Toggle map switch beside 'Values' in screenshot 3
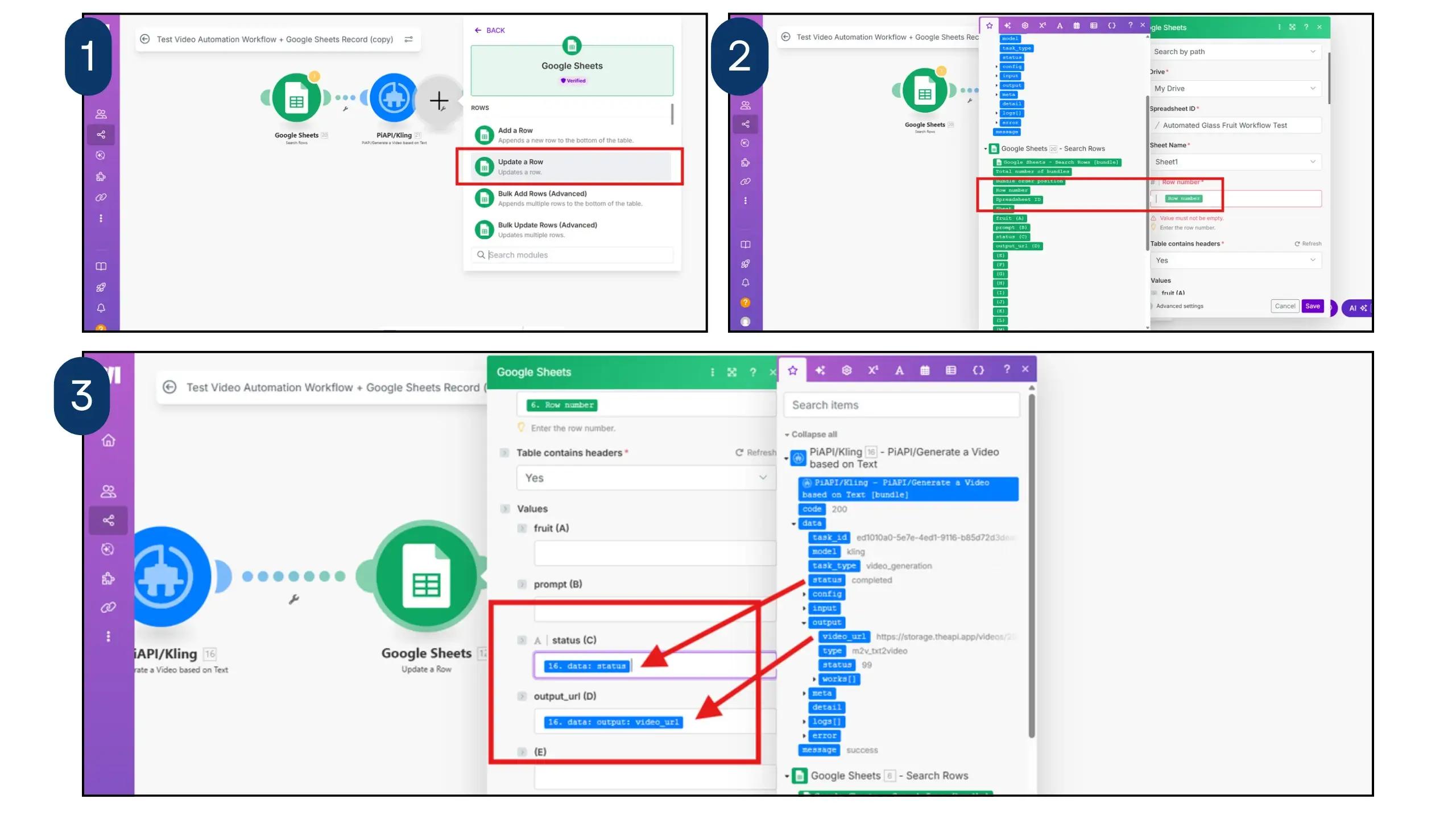Screen dimensions: 1456x819 click(504, 508)
